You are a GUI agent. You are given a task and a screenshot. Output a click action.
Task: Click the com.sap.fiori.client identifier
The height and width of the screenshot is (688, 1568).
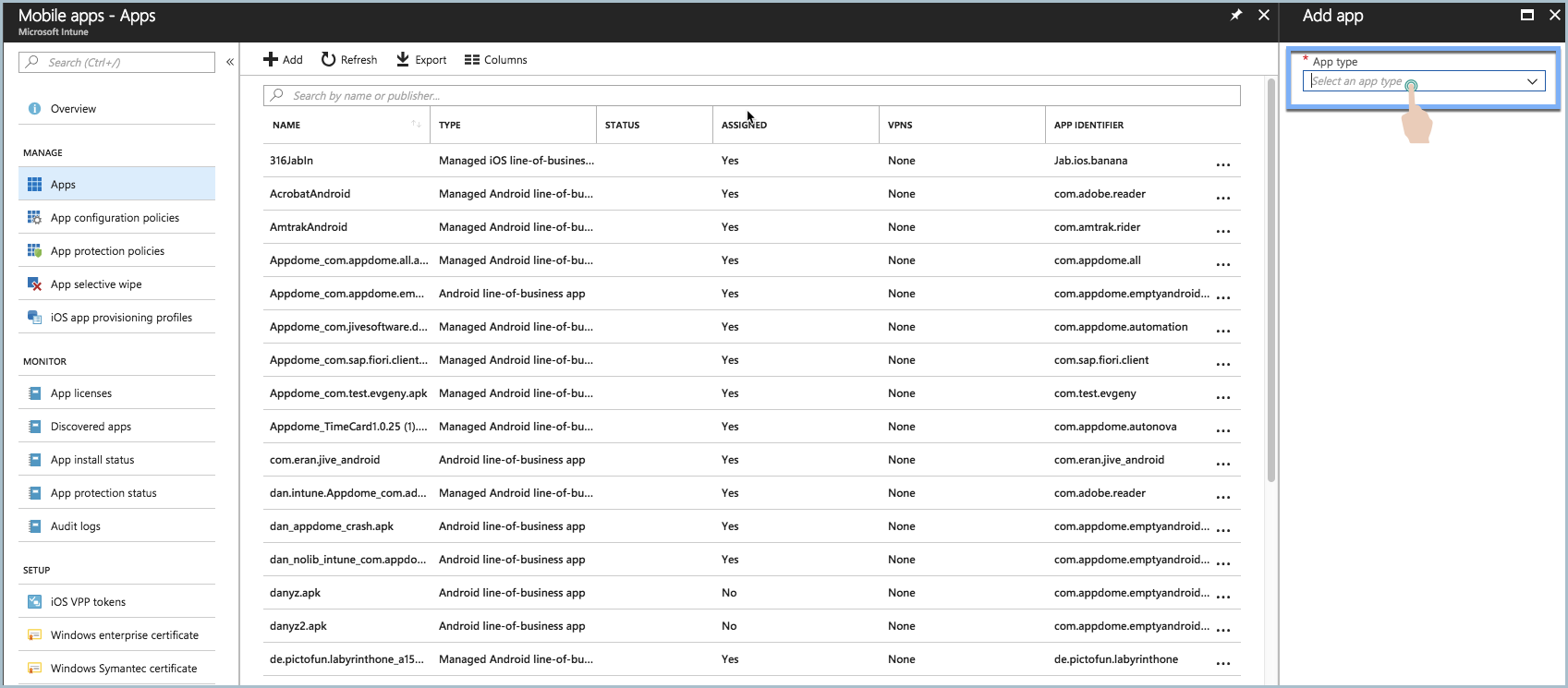click(x=1101, y=360)
